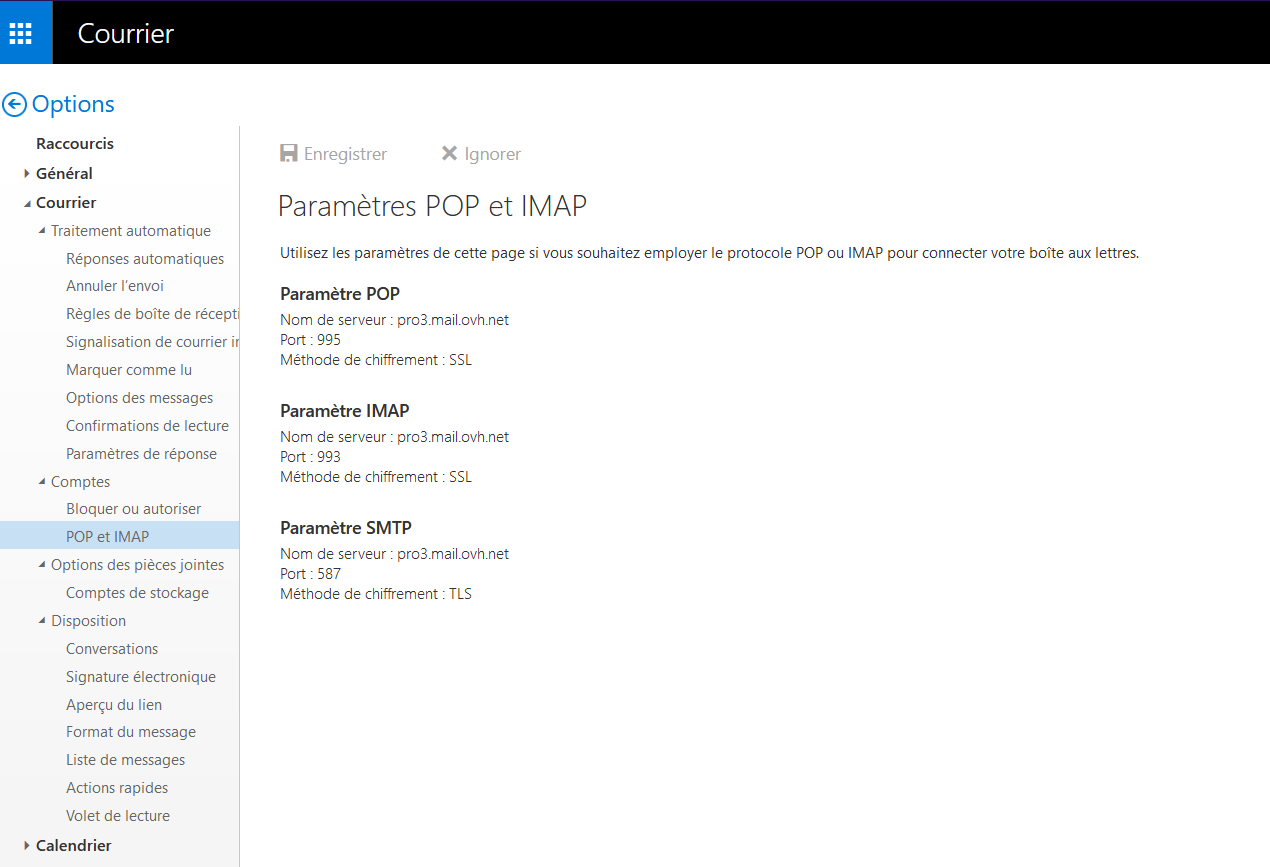Open Bloquer ou autoriser settings
Viewport: 1270px width, 867px height.
(x=133, y=509)
